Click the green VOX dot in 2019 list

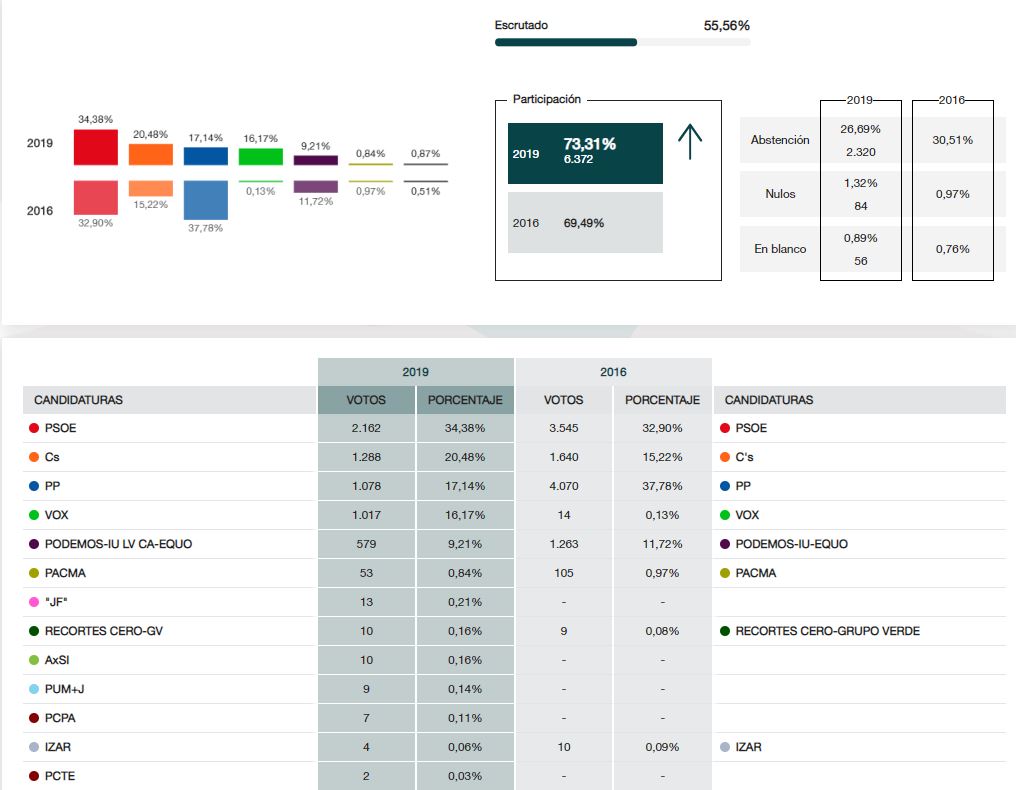pyautogui.click(x=35, y=515)
